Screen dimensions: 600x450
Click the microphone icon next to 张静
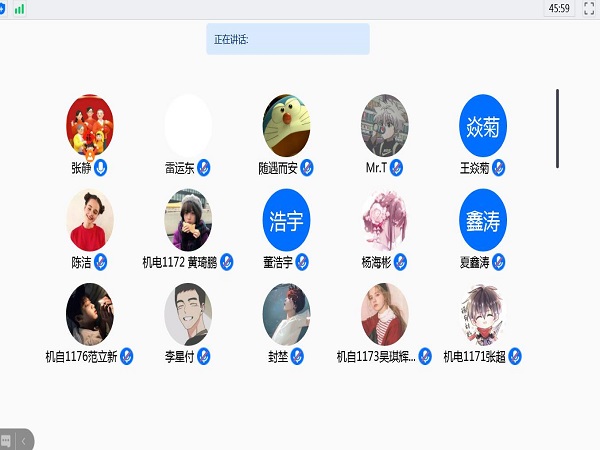click(101, 168)
